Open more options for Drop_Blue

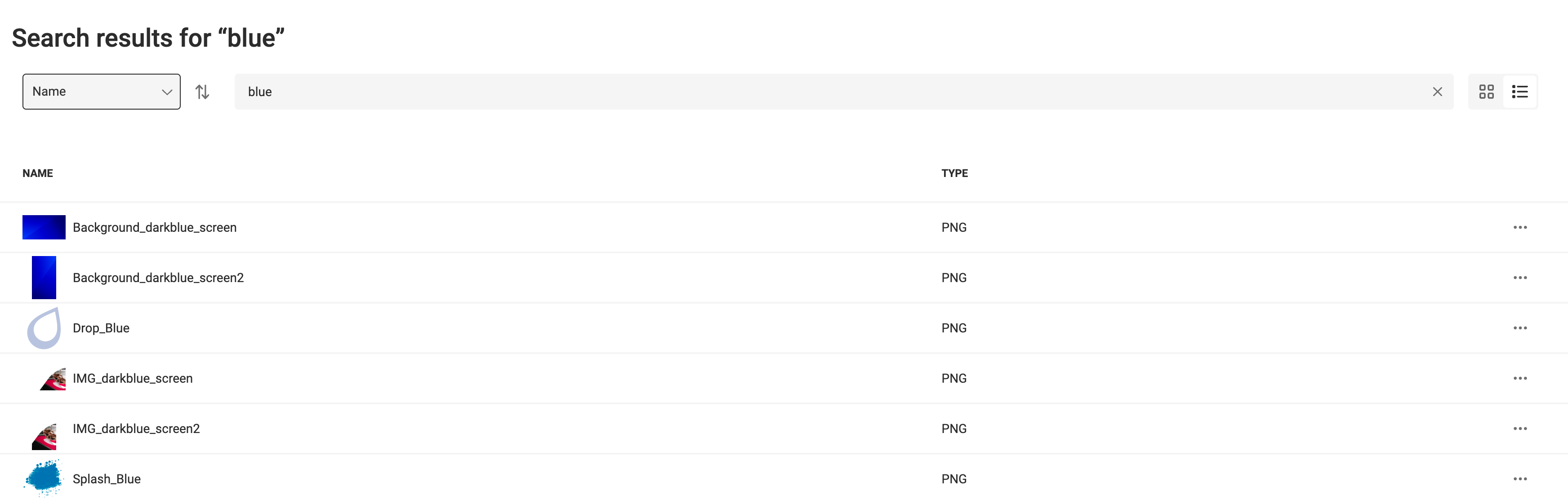coord(1519,328)
